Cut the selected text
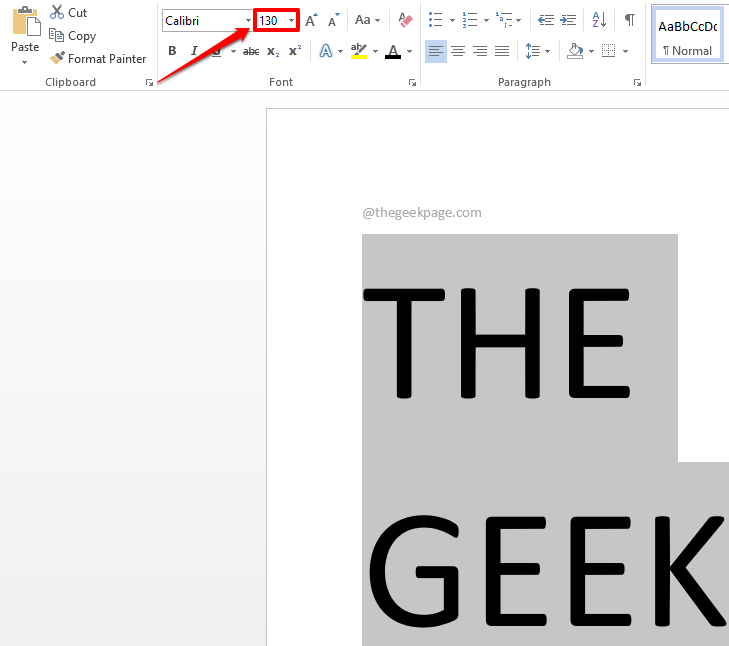This screenshot has height=646, width=729. click(x=68, y=13)
